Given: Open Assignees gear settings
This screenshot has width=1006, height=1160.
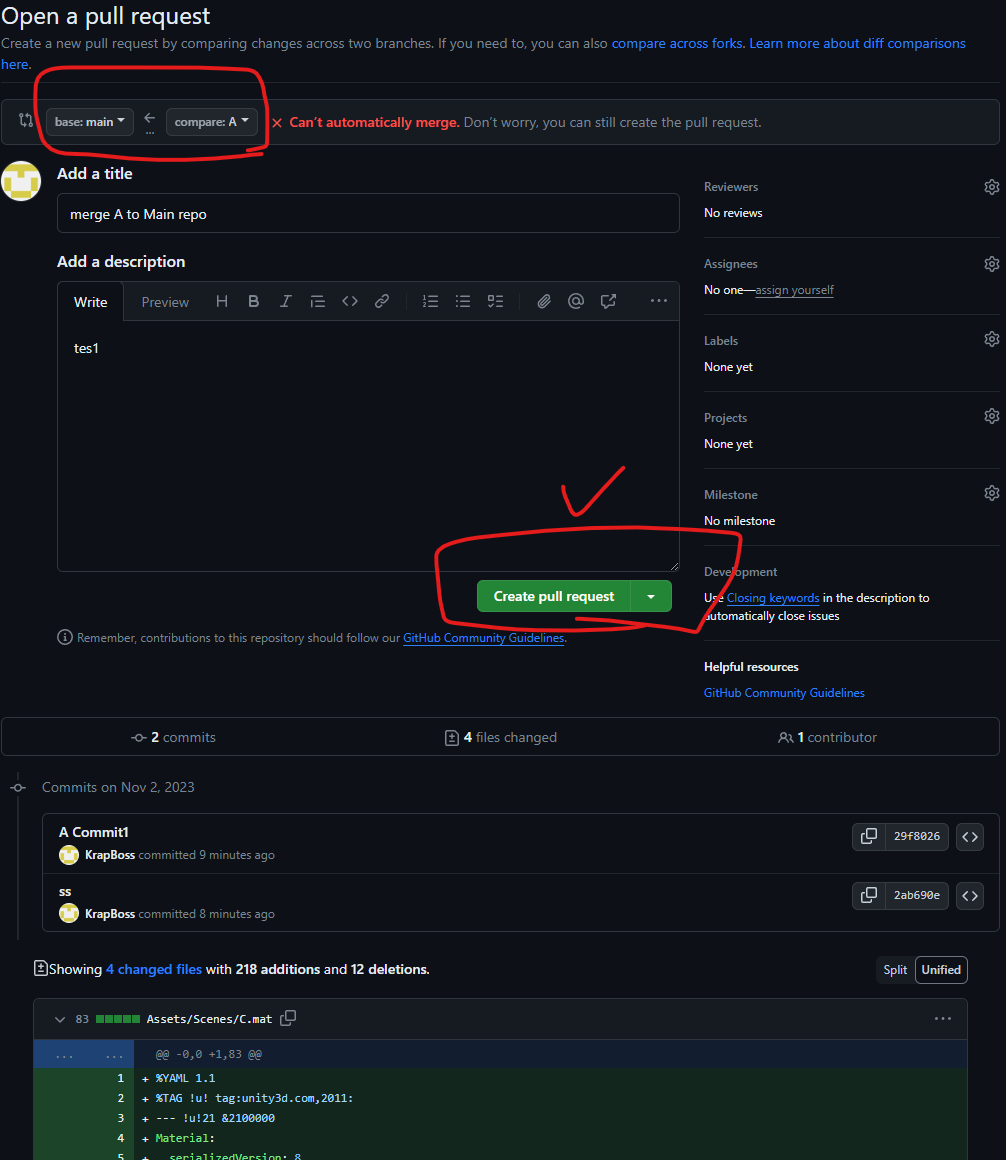Looking at the screenshot, I should (991, 264).
